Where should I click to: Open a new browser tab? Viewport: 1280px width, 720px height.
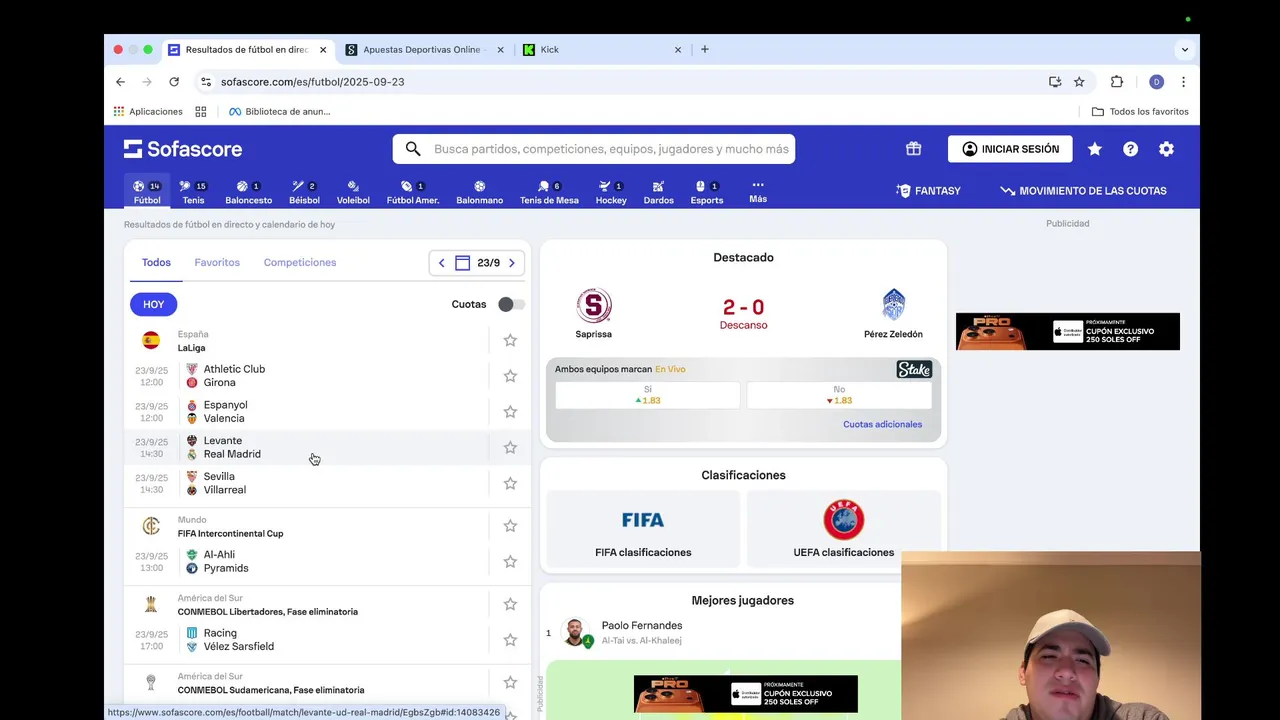click(705, 49)
